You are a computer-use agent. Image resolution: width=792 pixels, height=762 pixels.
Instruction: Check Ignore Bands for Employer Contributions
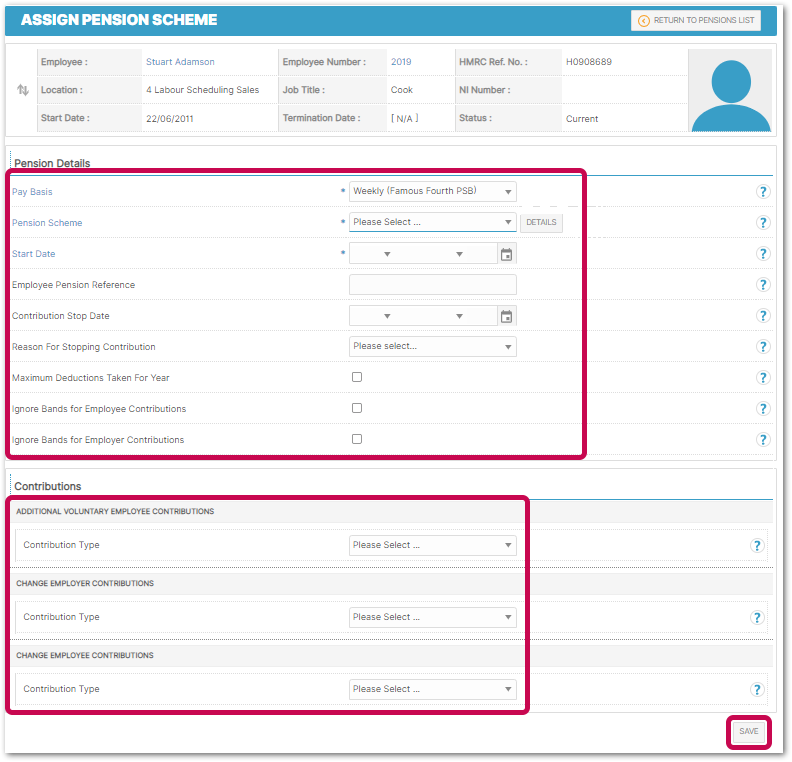tap(357, 439)
